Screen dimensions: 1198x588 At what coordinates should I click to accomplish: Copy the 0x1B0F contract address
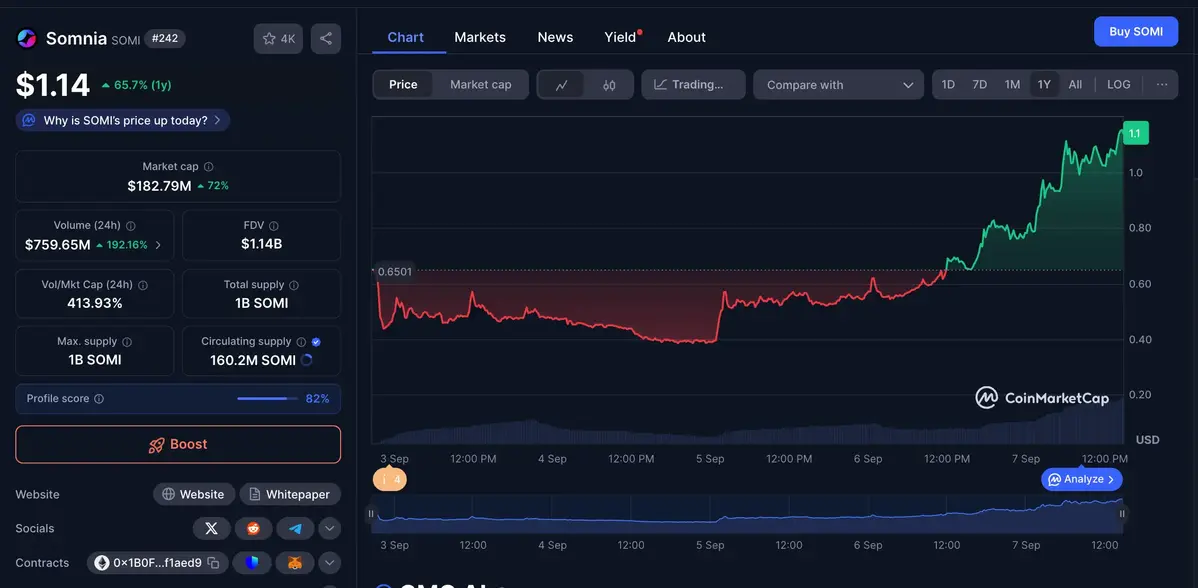[212, 562]
